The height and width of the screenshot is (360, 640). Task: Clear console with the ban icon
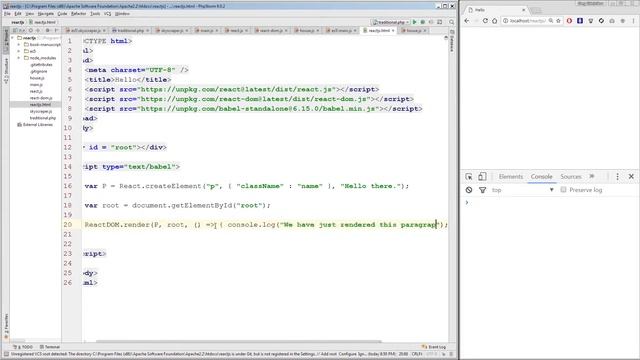pyautogui.click(x=469, y=190)
